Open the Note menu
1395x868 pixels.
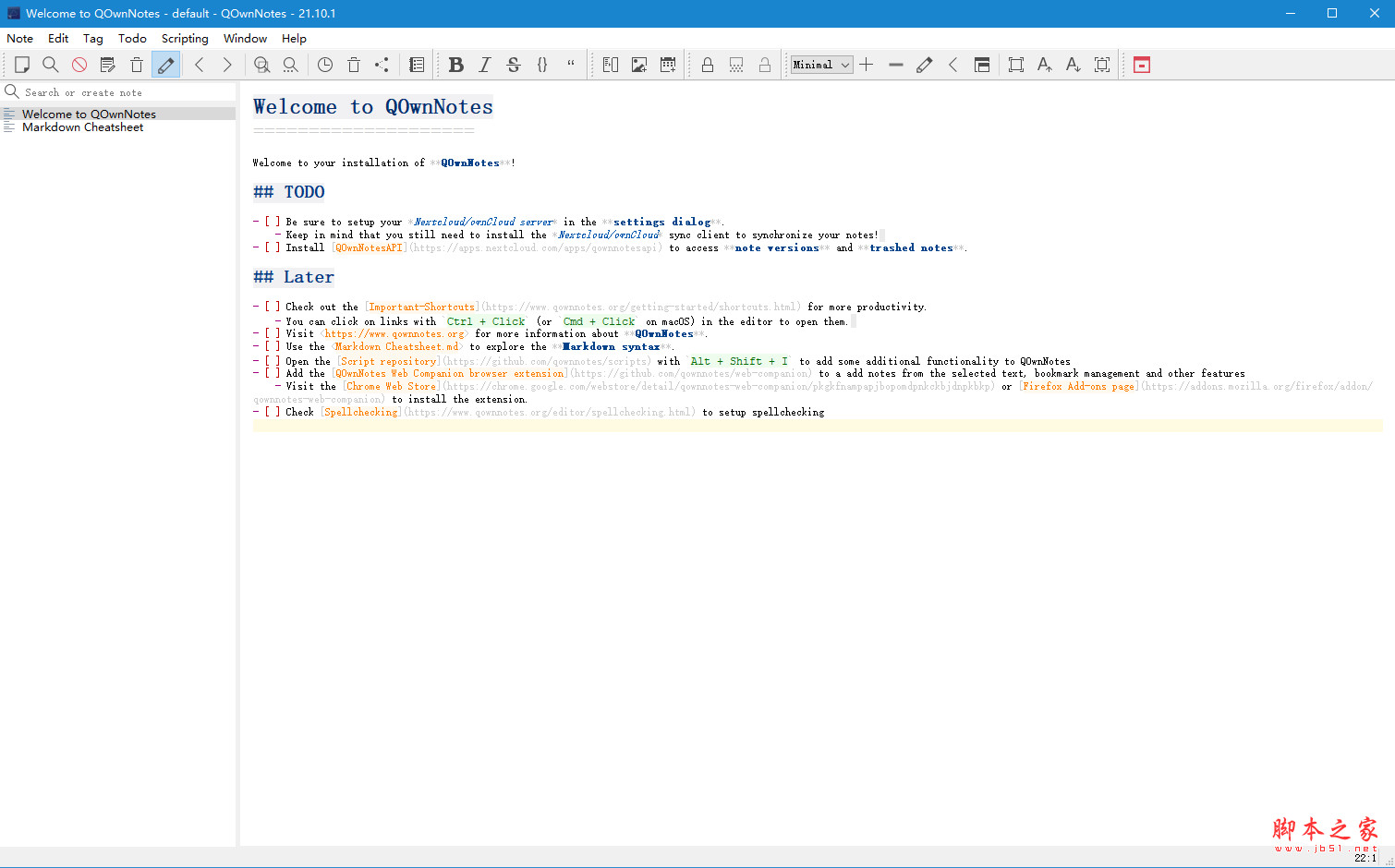[19, 39]
